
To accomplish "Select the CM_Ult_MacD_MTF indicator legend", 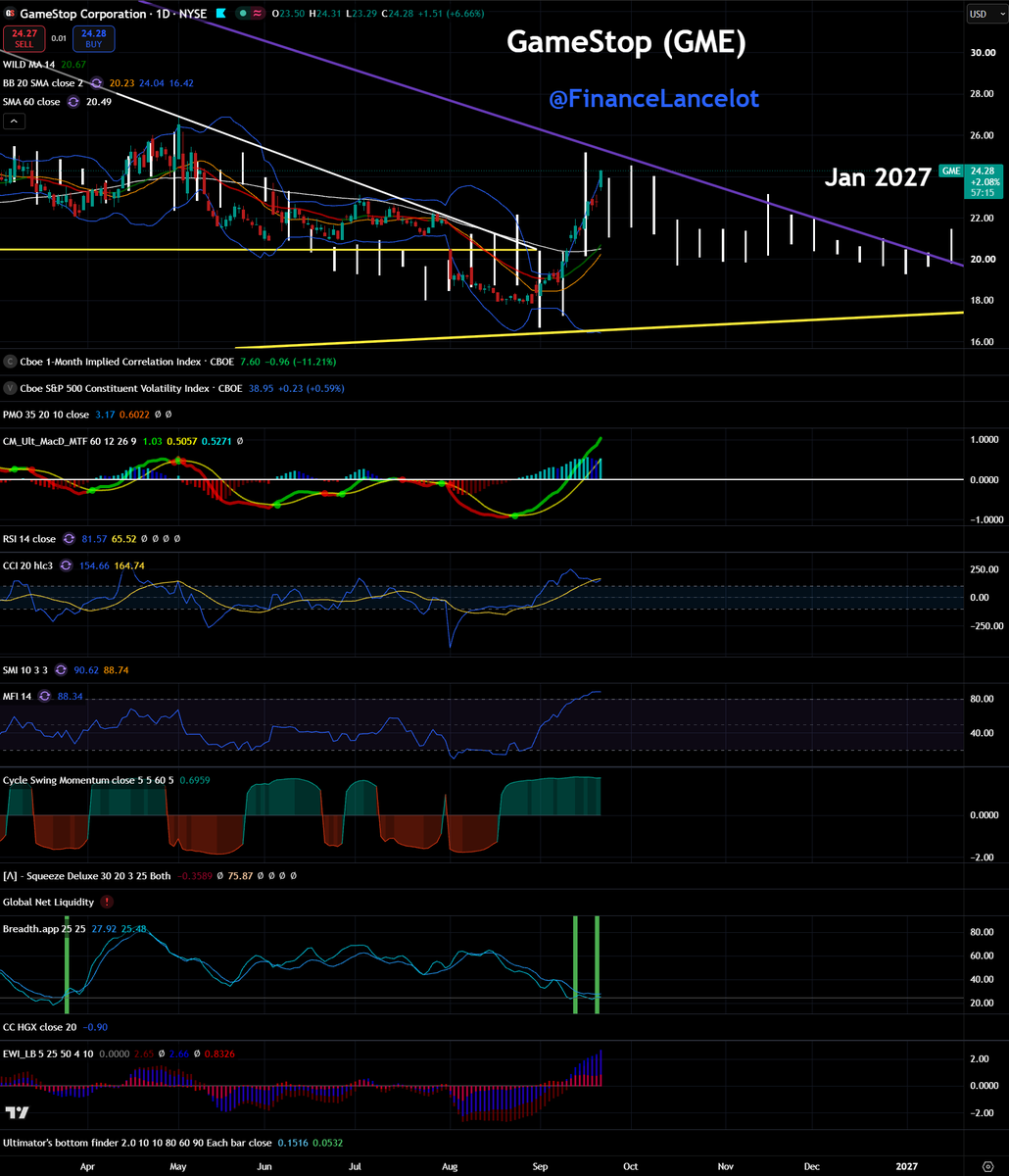I will click(69, 441).
